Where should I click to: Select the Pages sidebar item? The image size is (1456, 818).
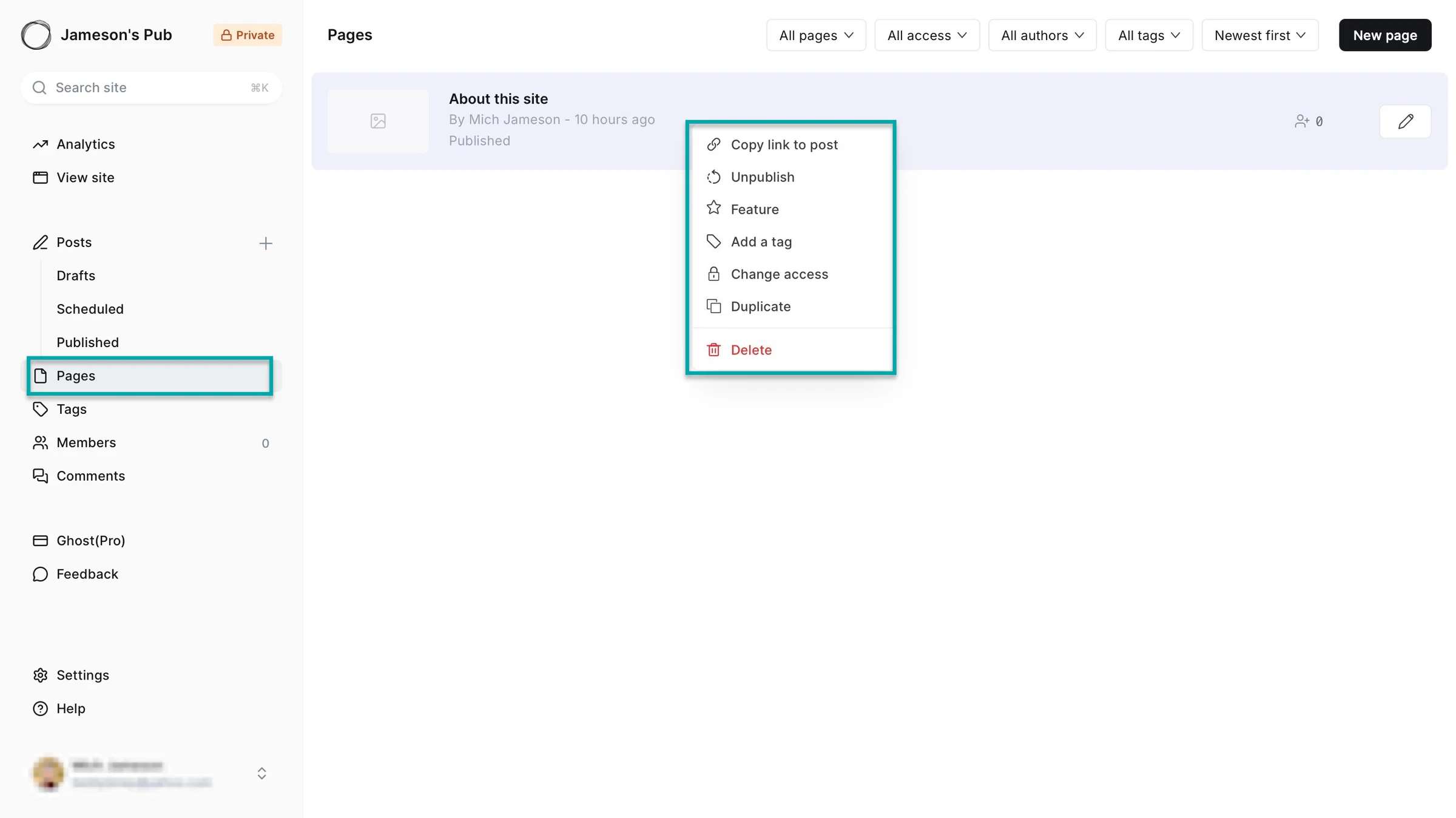(150, 376)
